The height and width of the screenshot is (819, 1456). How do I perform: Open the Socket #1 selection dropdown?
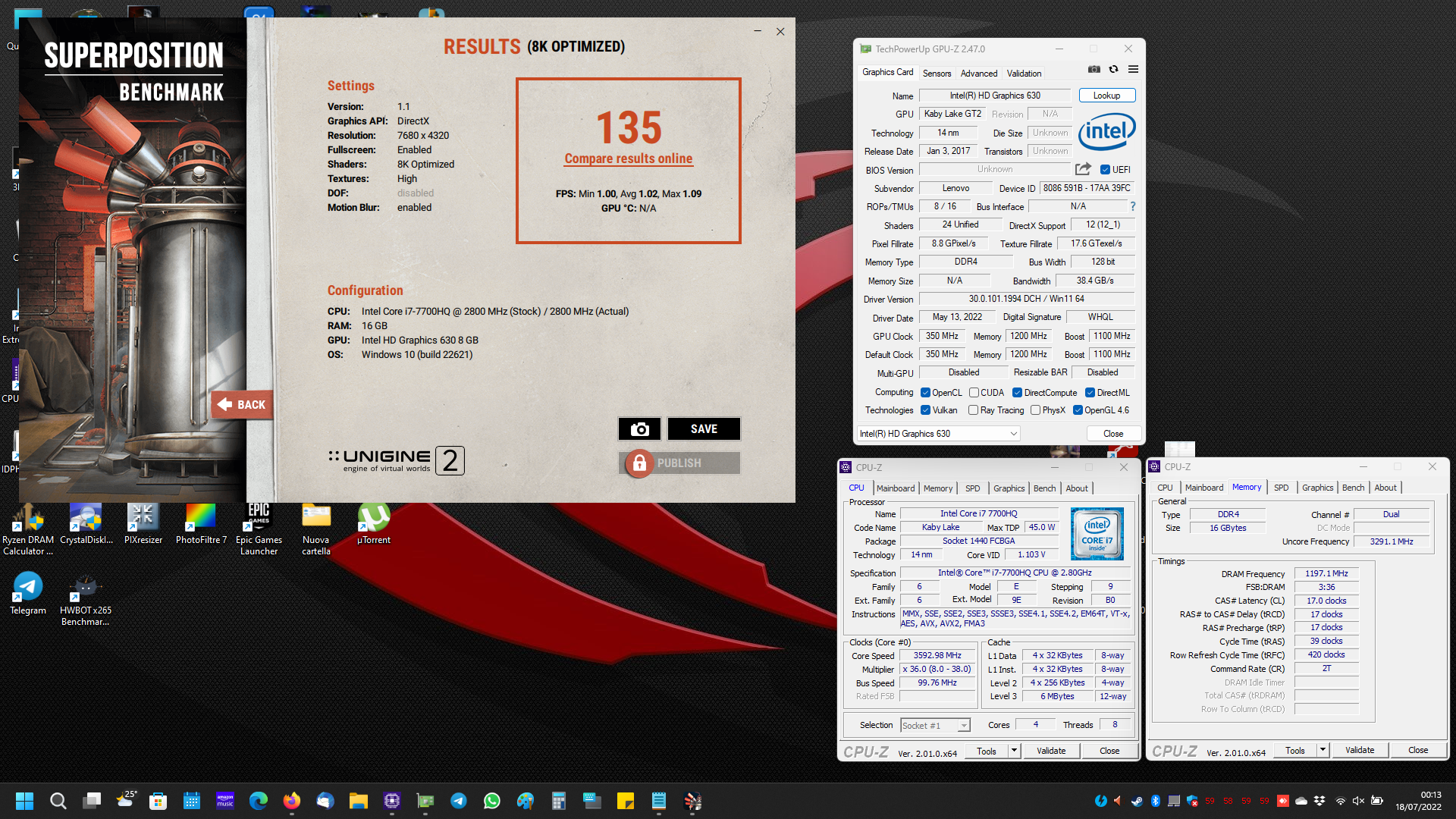pyautogui.click(x=935, y=726)
